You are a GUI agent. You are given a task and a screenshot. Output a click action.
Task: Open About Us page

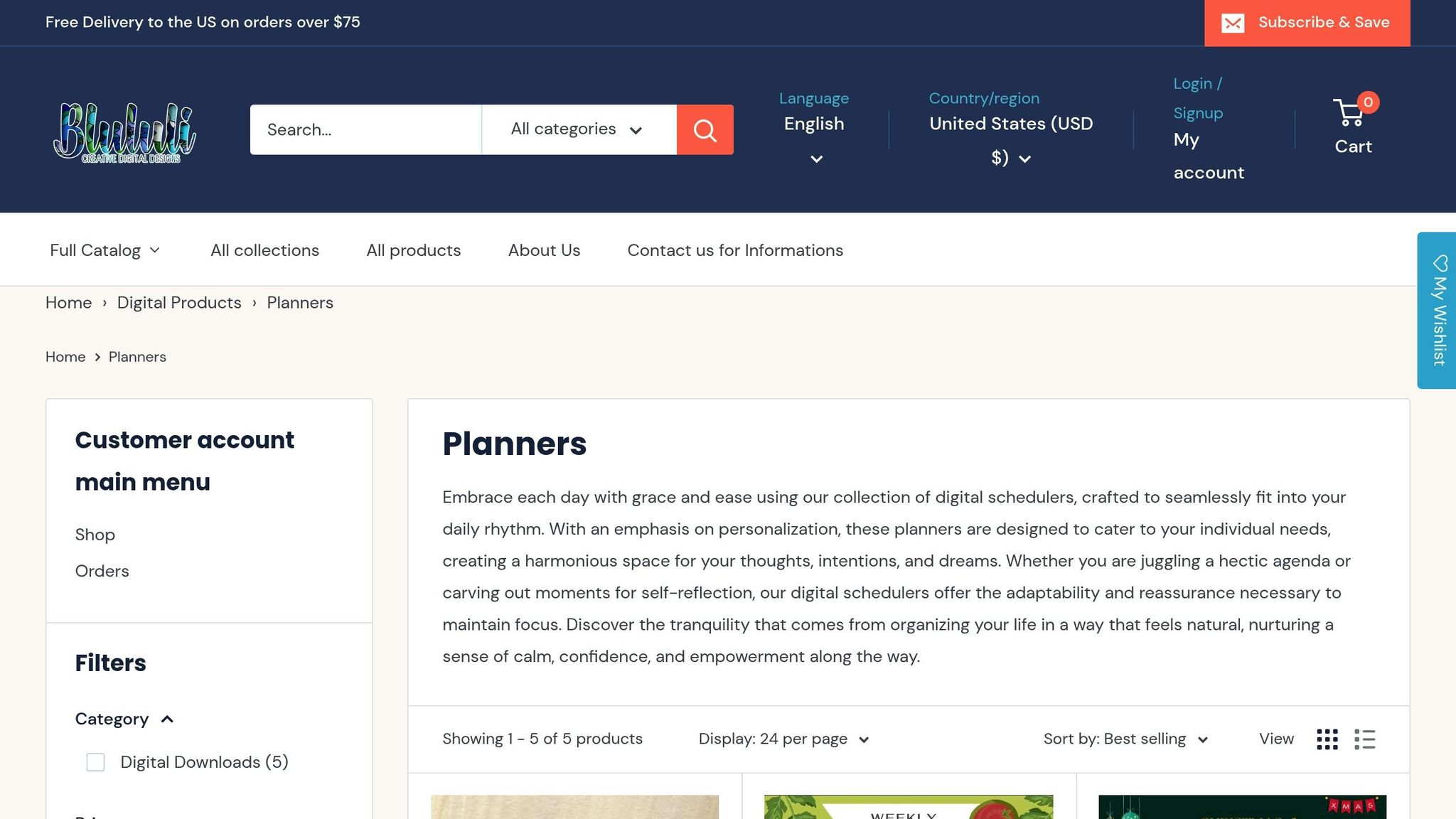pyautogui.click(x=544, y=250)
